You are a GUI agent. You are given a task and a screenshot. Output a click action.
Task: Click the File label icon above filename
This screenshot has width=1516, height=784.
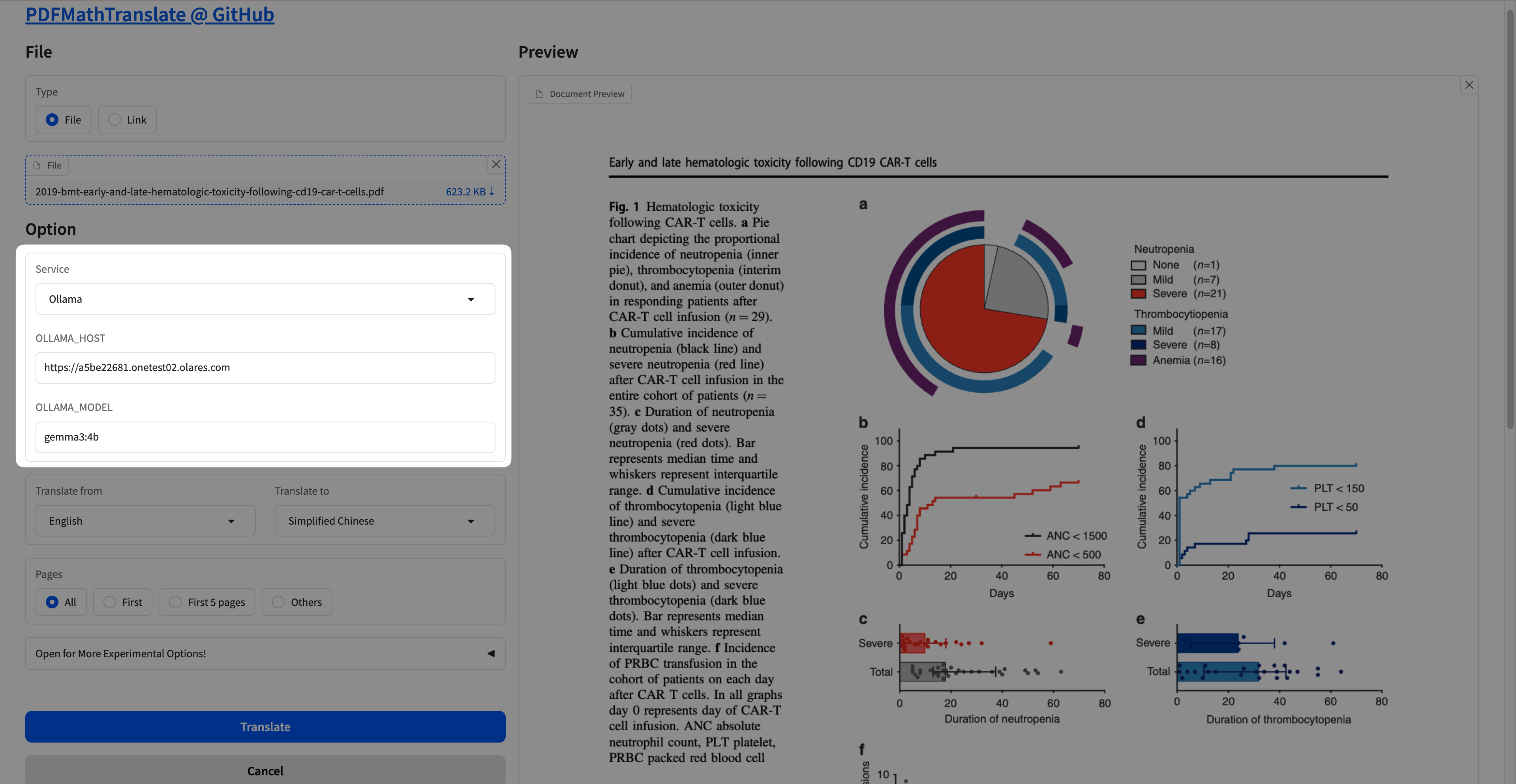pyautogui.click(x=37, y=165)
